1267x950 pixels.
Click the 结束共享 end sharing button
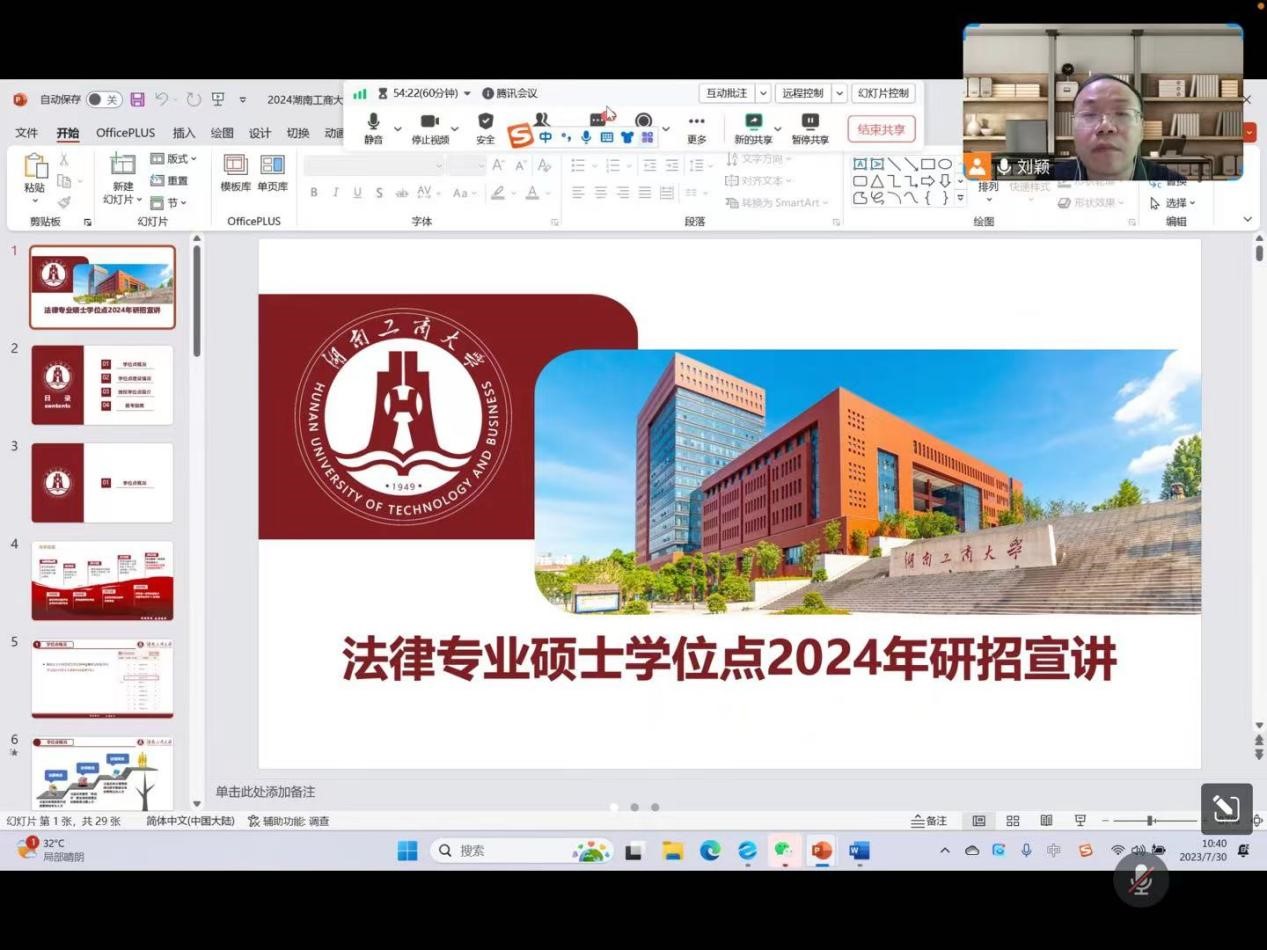[x=881, y=129]
